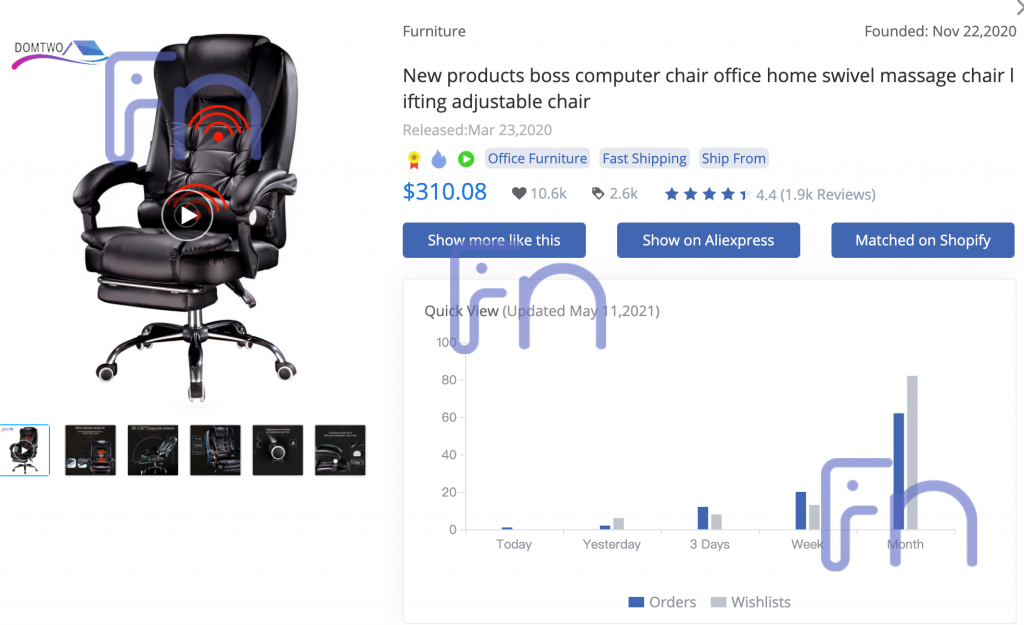Toggle the Wishlists legend series
Image resolution: width=1024 pixels, height=625 pixels.
pyautogui.click(x=750, y=602)
